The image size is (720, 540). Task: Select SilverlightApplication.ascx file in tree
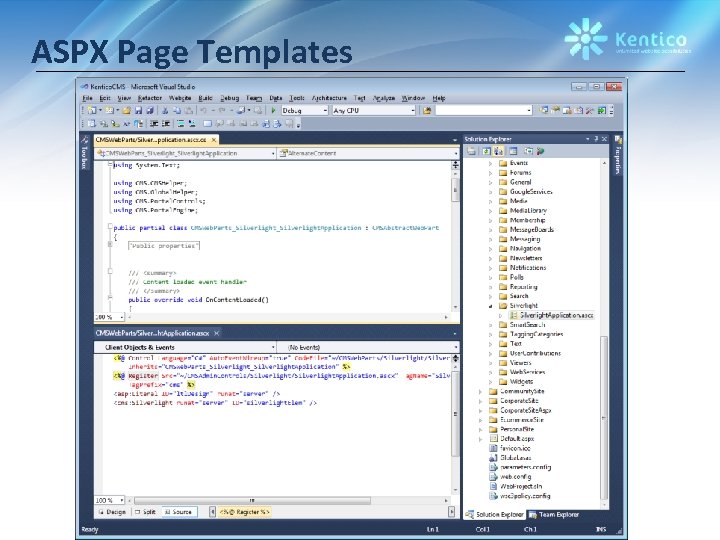pyautogui.click(x=552, y=315)
